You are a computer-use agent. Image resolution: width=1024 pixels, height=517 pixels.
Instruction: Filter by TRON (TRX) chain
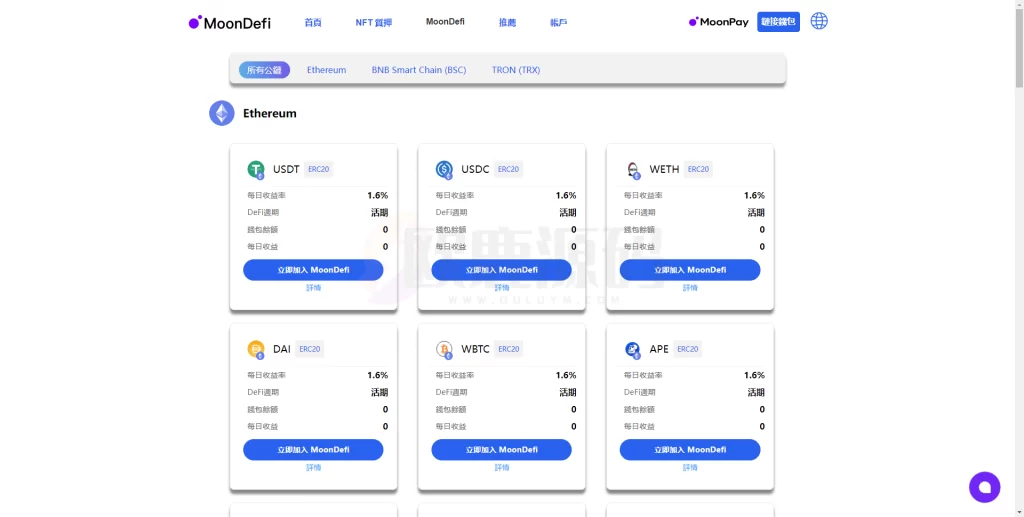(515, 70)
